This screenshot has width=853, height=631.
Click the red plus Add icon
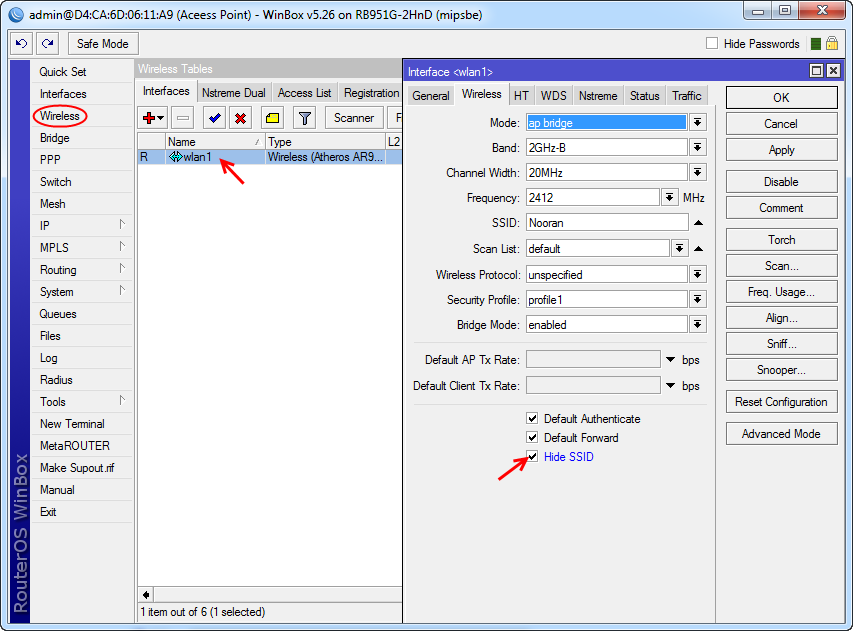153,117
